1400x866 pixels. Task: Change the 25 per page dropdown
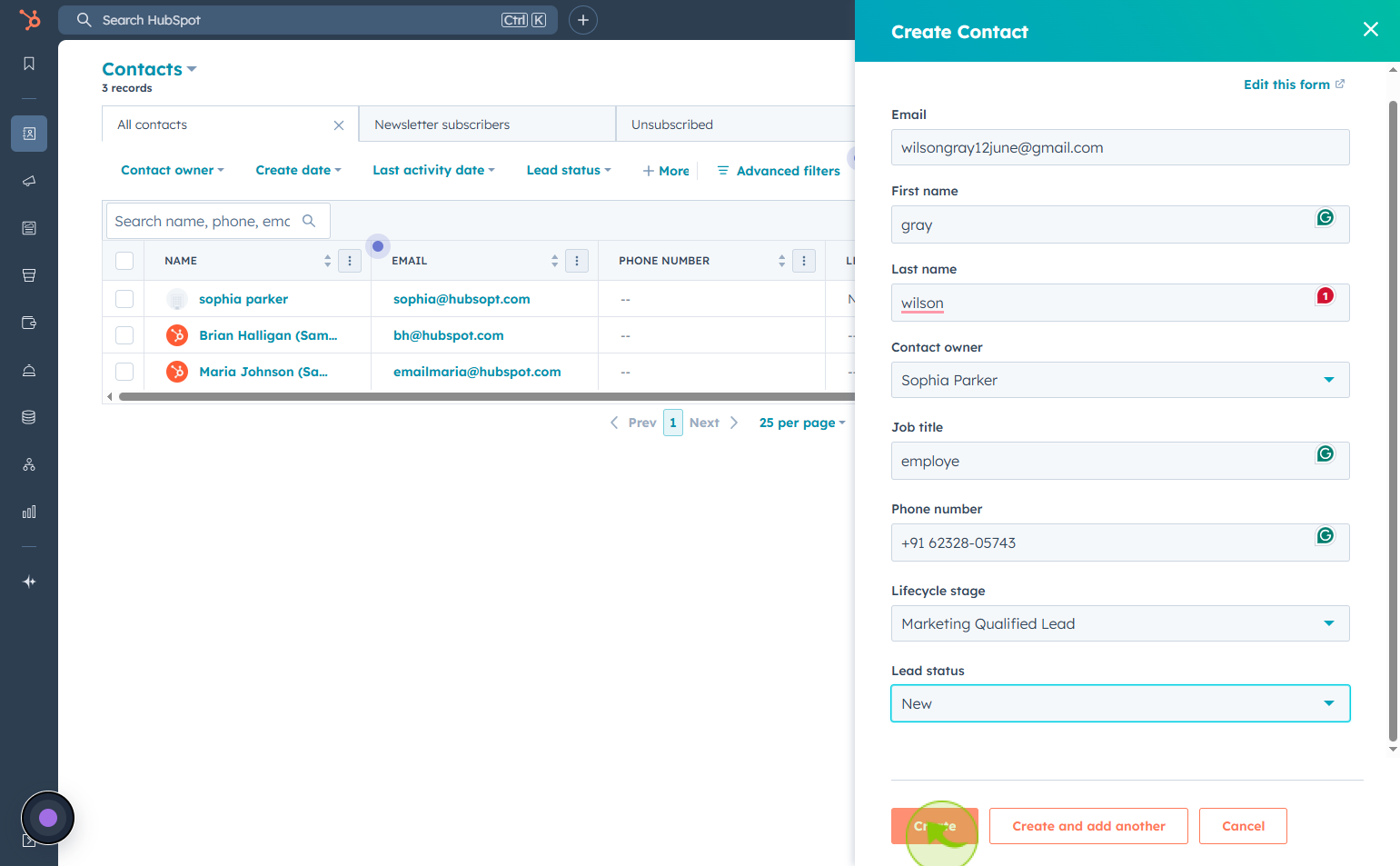point(802,423)
